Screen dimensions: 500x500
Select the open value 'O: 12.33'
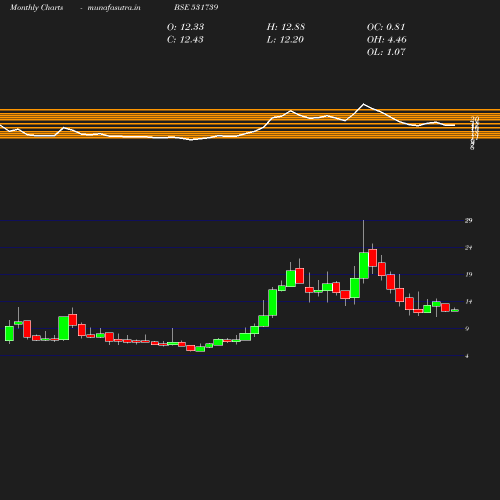(x=185, y=27)
